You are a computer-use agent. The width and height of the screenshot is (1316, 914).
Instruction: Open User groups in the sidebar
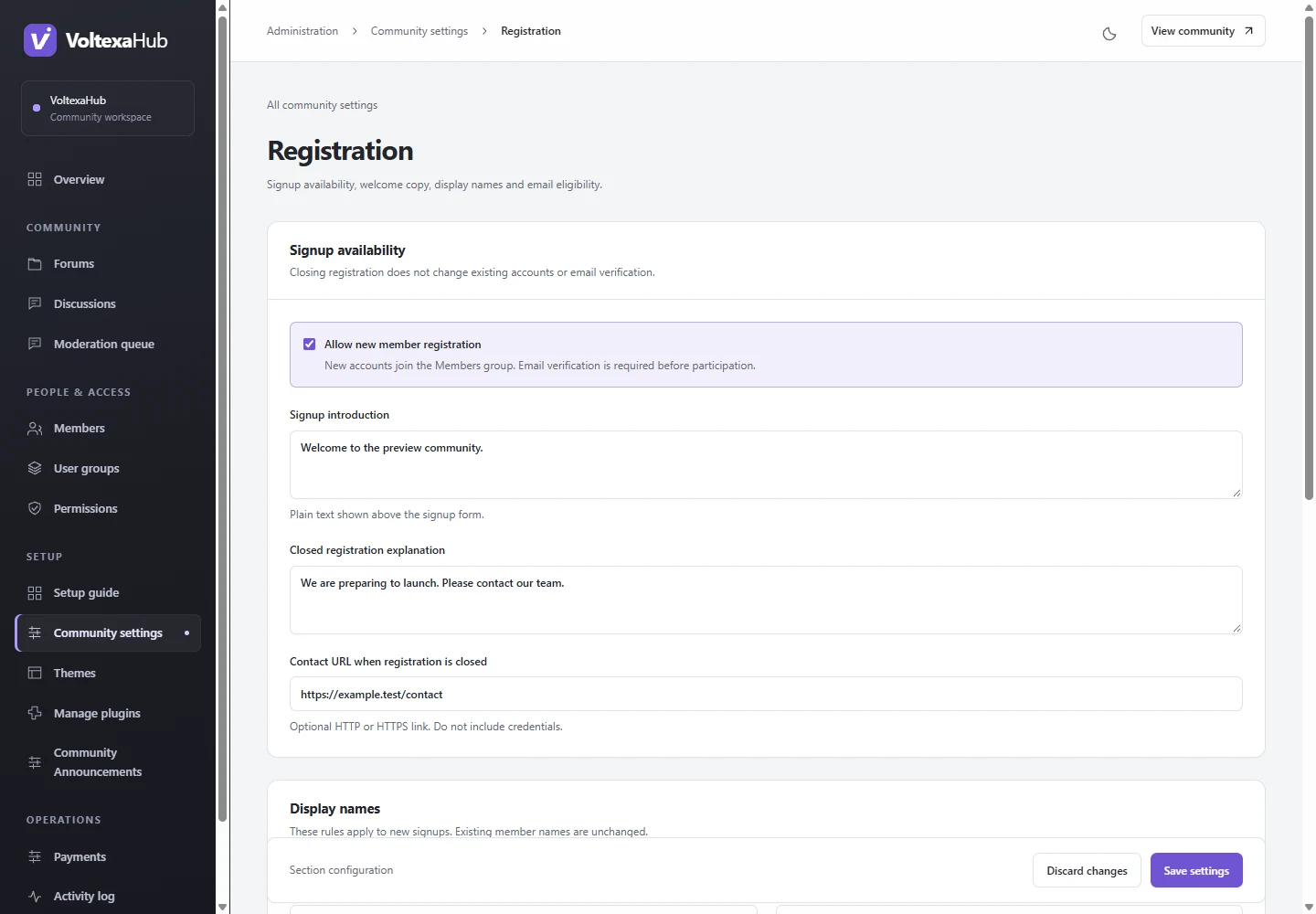[x=108, y=468]
